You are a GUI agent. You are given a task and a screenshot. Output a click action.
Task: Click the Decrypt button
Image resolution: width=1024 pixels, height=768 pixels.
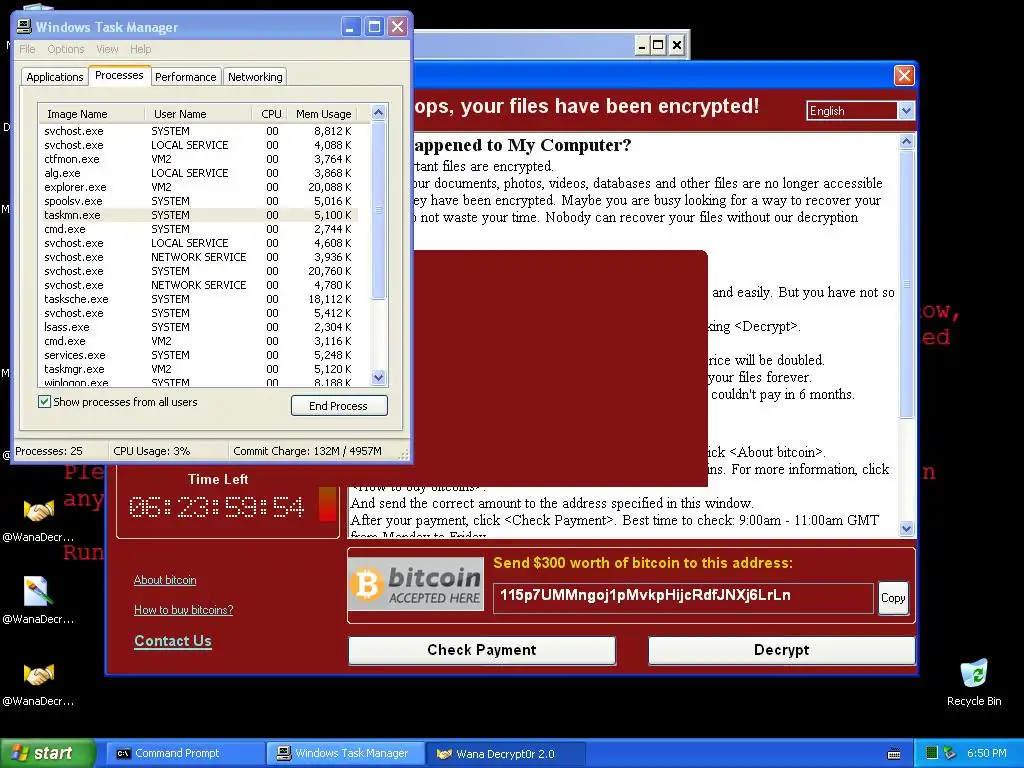coord(781,650)
